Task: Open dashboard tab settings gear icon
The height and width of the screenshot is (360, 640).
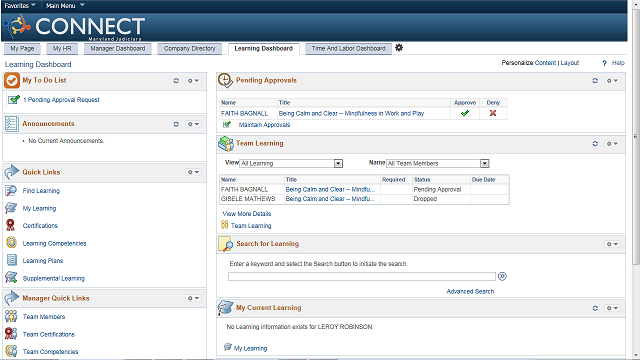Action: click(399, 48)
